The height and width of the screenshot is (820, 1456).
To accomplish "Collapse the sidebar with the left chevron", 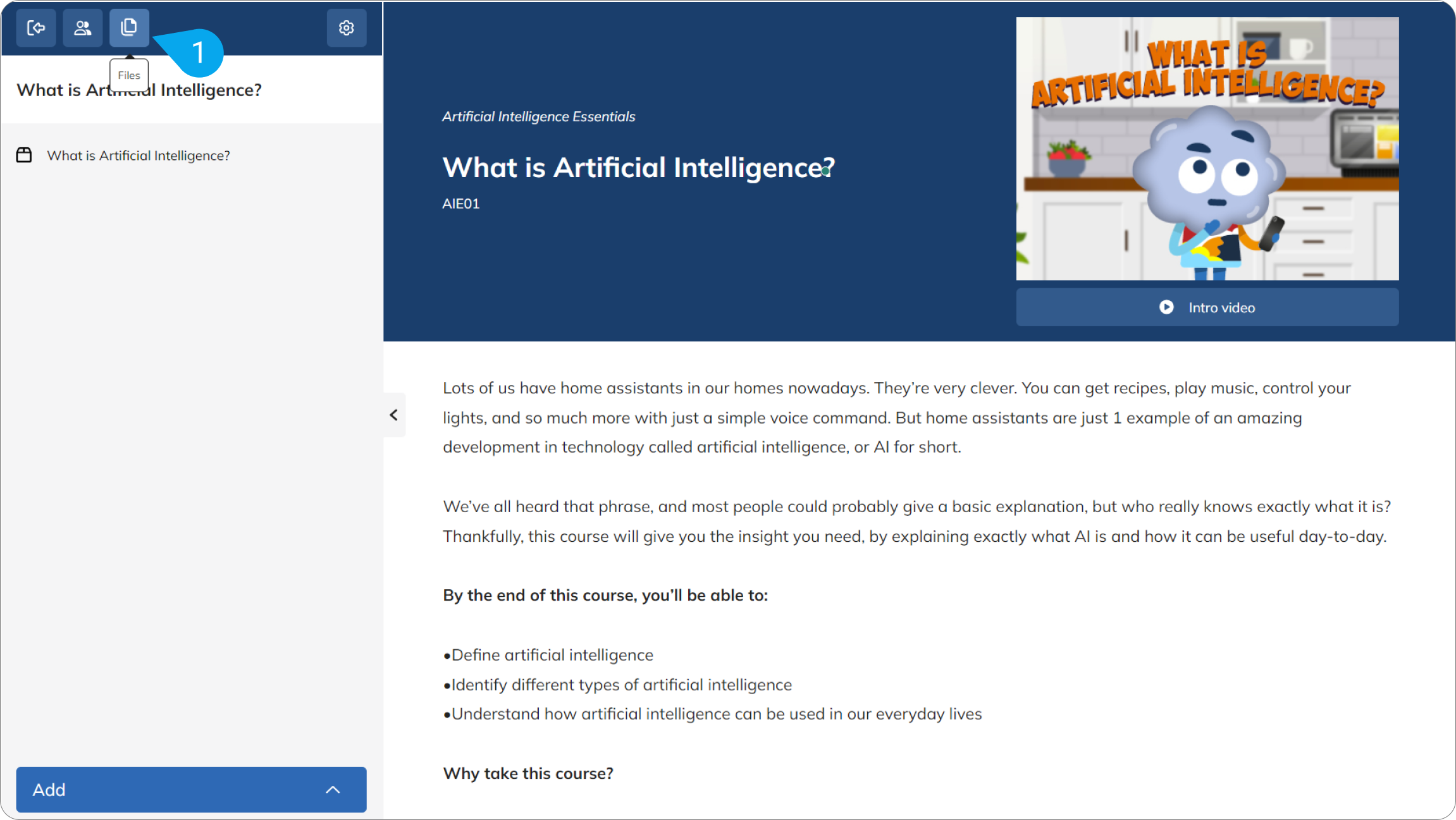I will [x=394, y=415].
